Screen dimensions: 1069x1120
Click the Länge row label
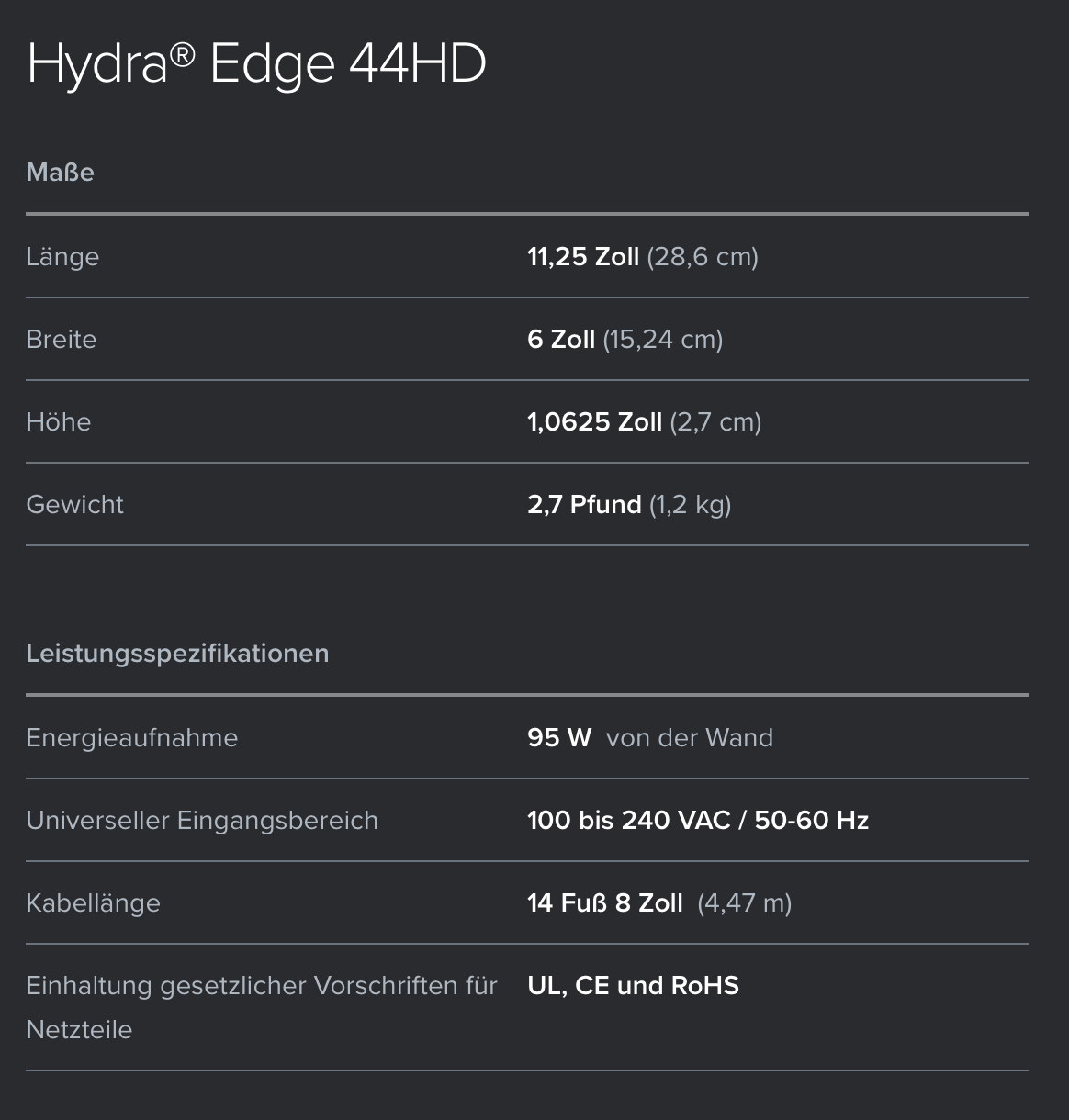pyautogui.click(x=62, y=257)
